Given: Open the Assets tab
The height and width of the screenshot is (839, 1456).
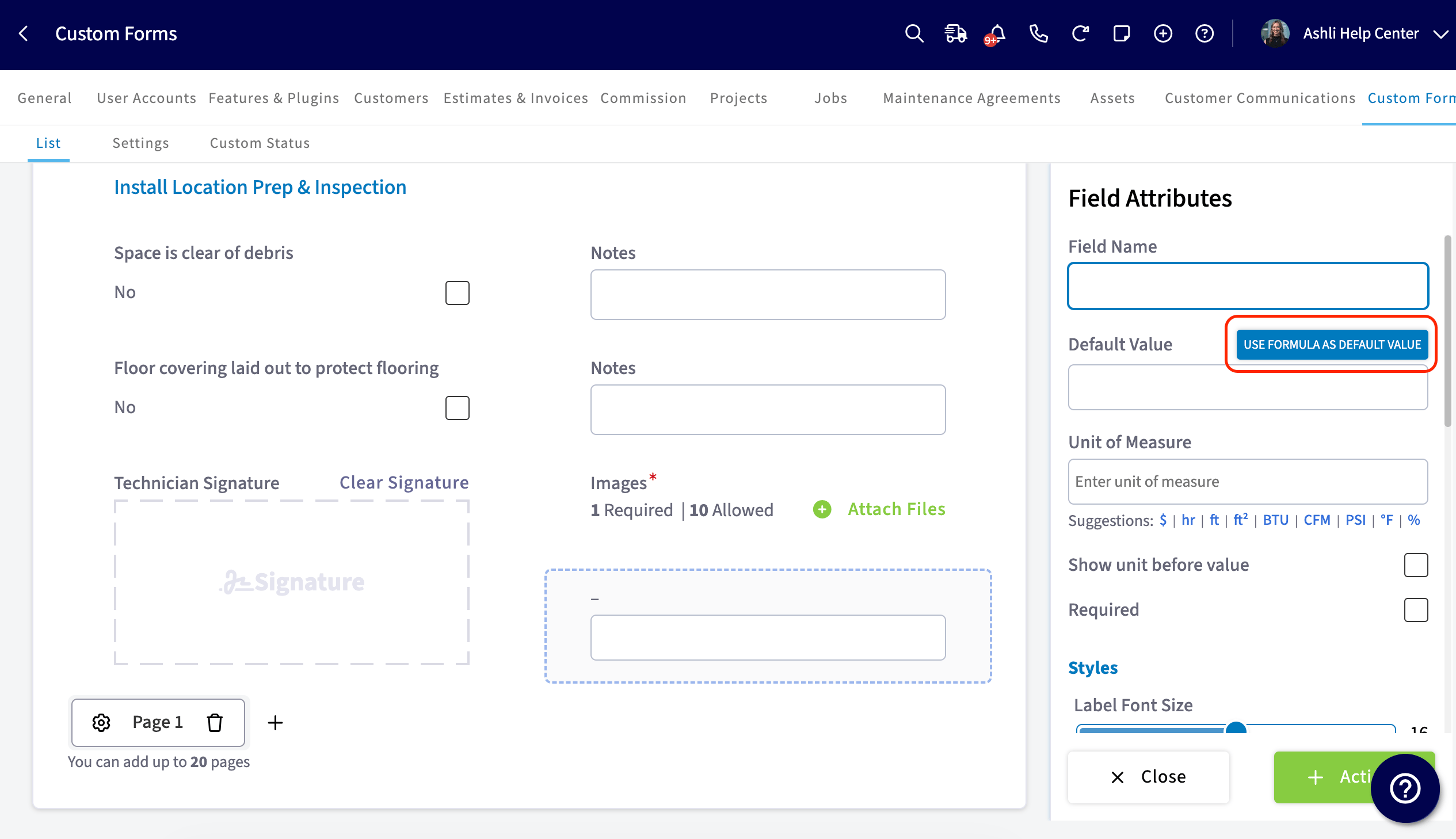Looking at the screenshot, I should pos(1112,98).
